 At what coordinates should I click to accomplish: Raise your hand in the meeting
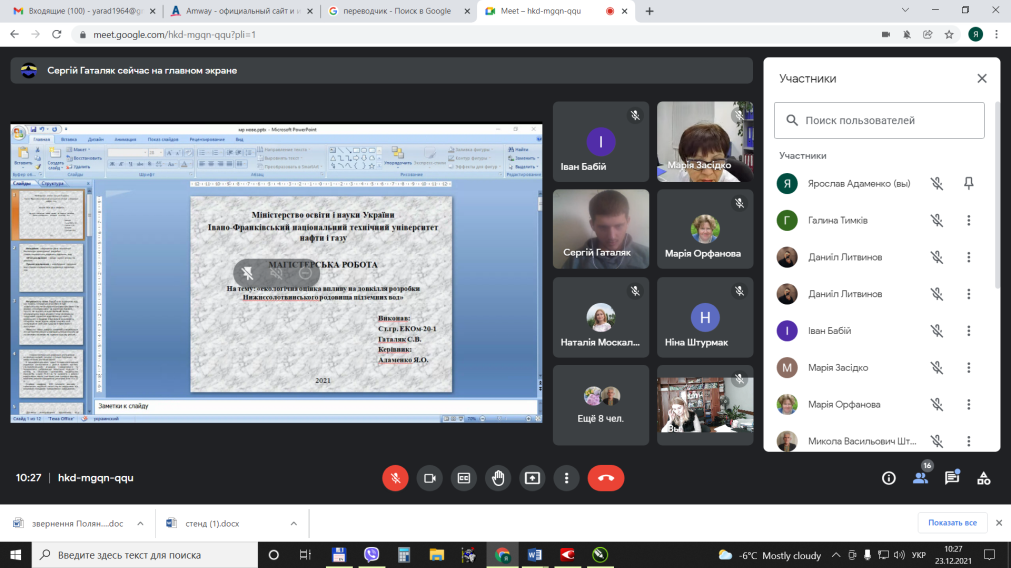click(x=498, y=478)
